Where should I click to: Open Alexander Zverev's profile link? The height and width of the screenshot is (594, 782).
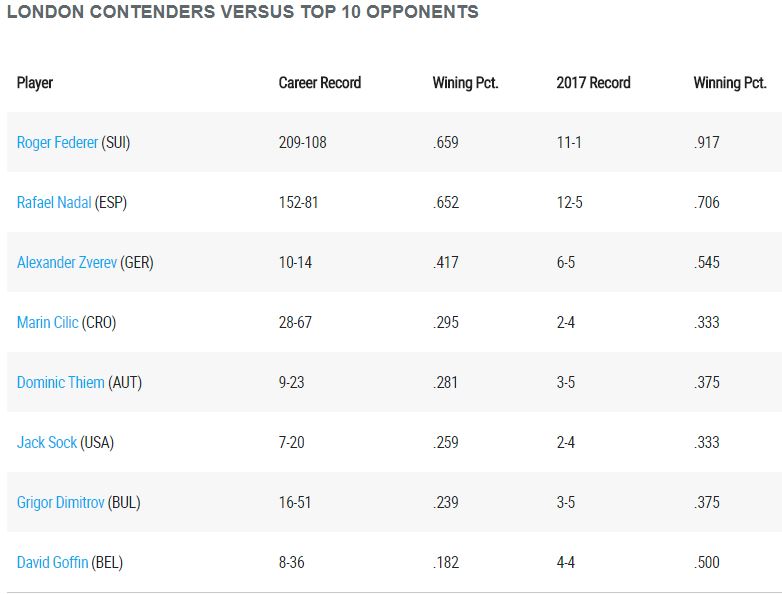point(67,263)
